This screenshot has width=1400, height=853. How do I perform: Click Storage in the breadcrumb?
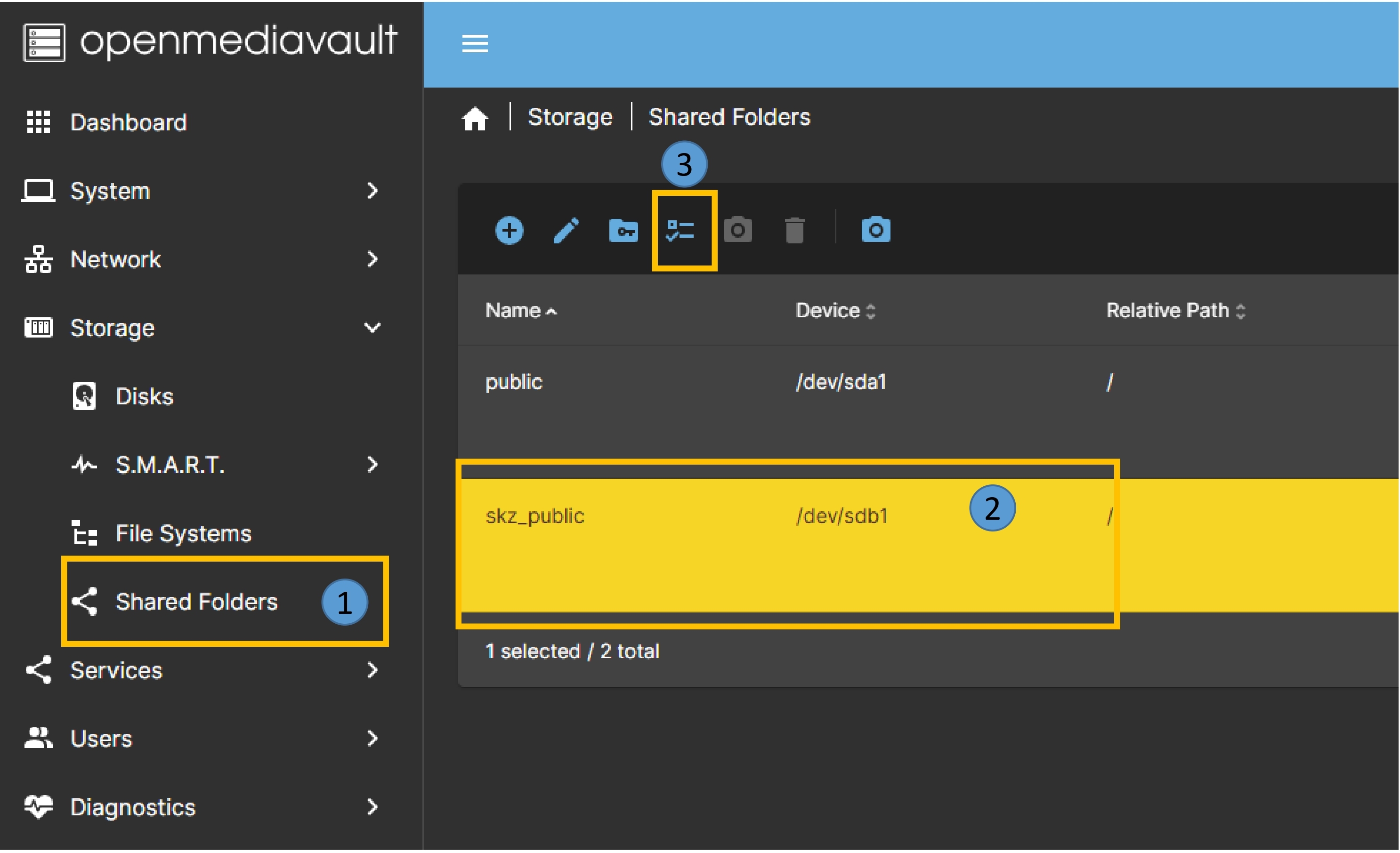pyautogui.click(x=570, y=118)
